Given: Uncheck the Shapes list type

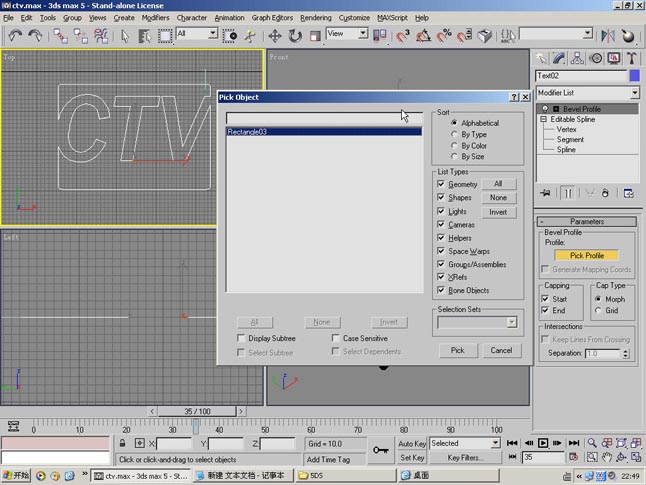Looking at the screenshot, I should [441, 197].
